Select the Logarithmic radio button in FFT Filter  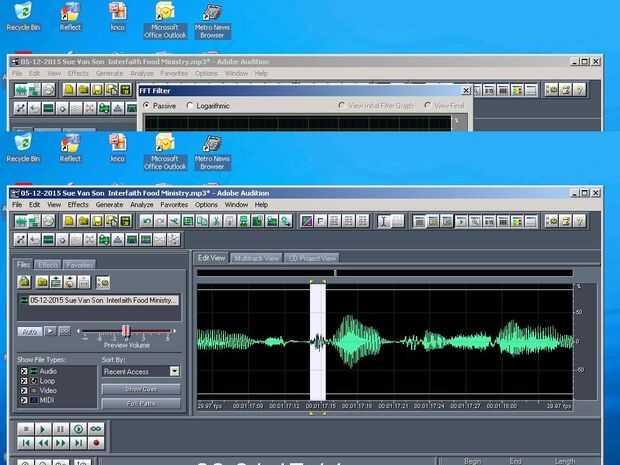coord(190,106)
